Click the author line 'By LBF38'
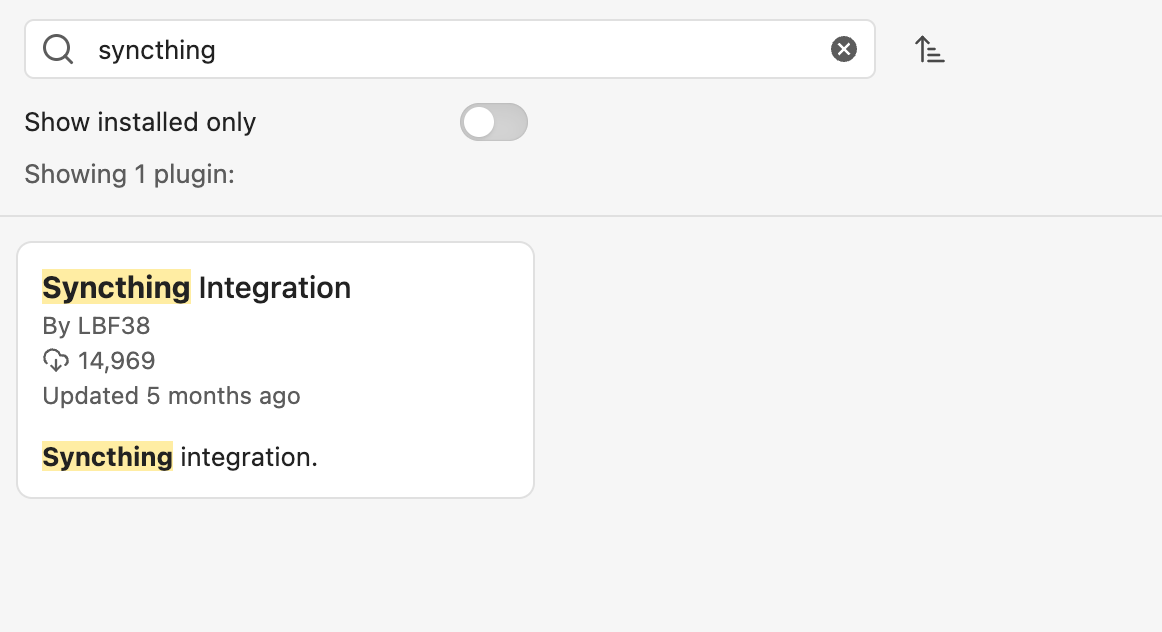The image size is (1162, 632). (x=96, y=326)
